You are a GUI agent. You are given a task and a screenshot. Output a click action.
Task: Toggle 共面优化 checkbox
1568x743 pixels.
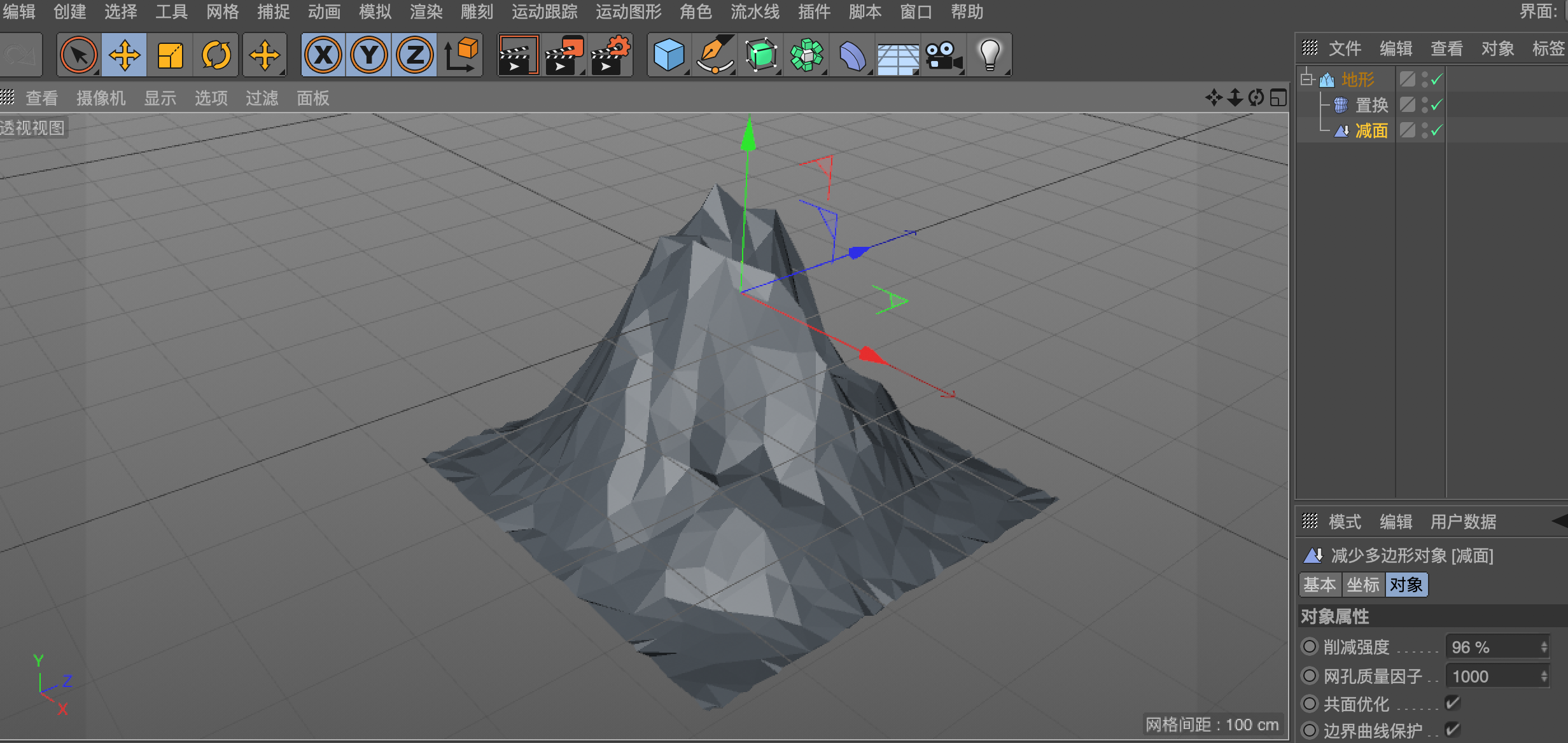[1452, 703]
